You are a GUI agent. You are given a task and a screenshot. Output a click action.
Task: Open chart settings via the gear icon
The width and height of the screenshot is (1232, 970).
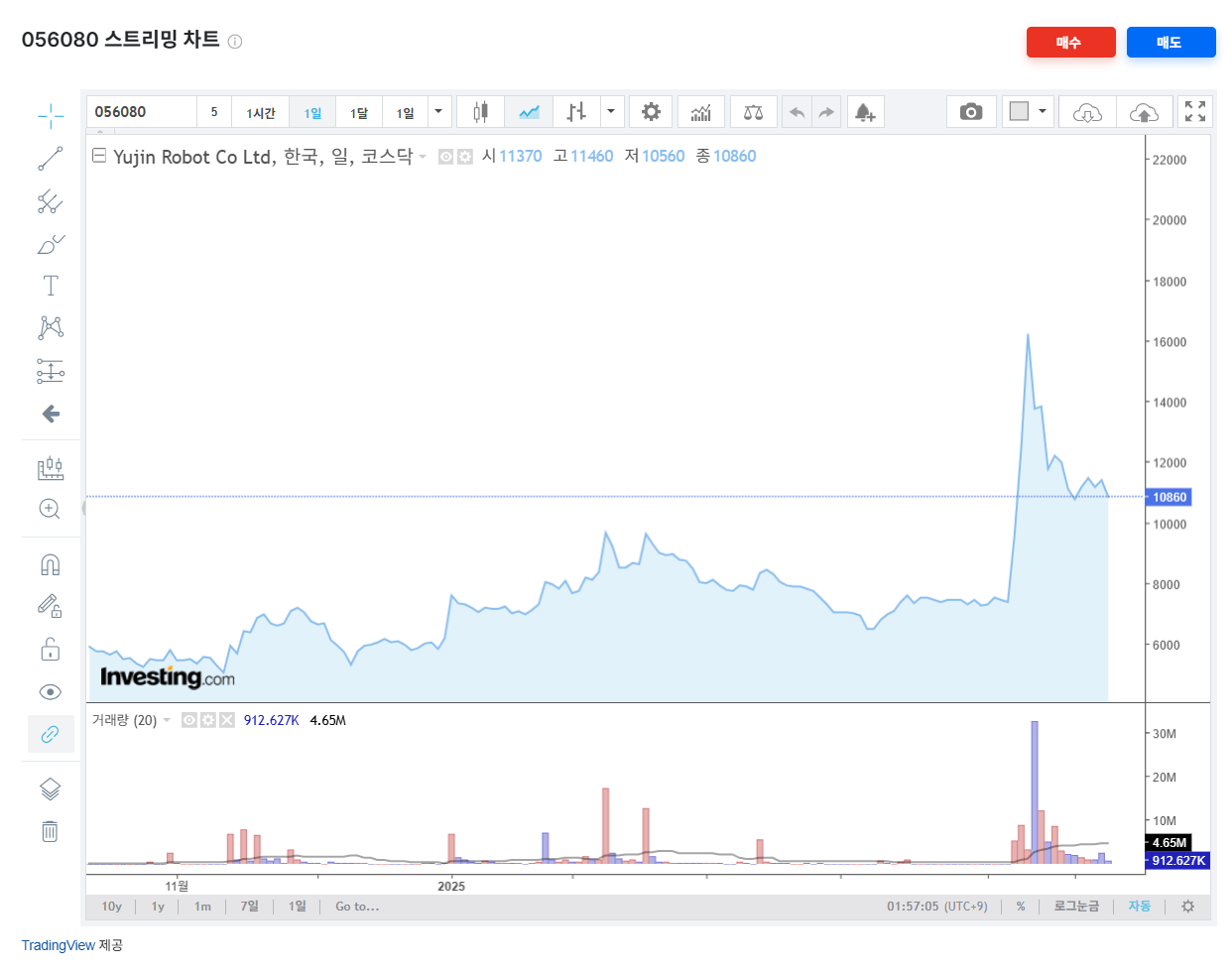click(x=651, y=111)
